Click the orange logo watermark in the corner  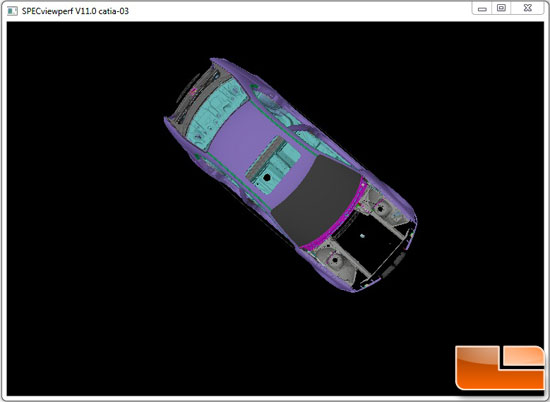point(499,367)
